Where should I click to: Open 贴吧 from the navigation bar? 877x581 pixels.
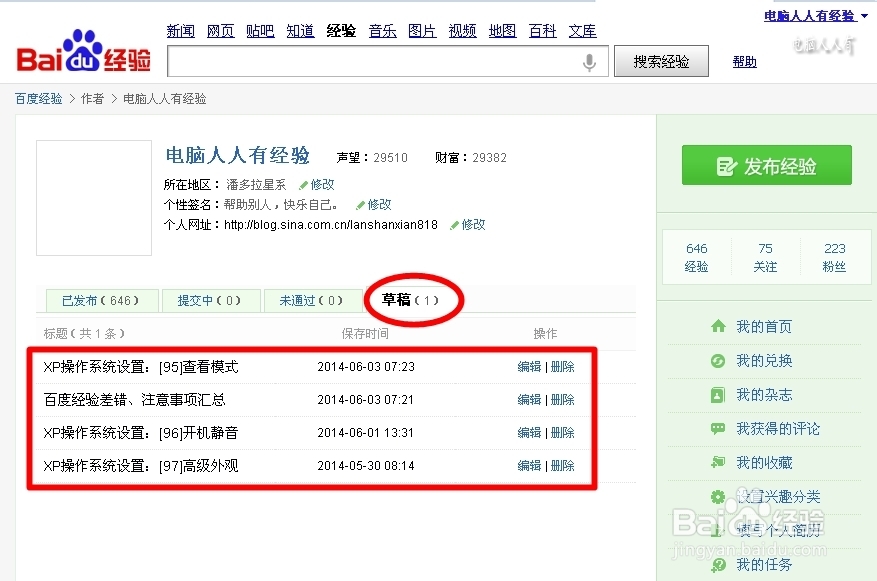coord(259,31)
